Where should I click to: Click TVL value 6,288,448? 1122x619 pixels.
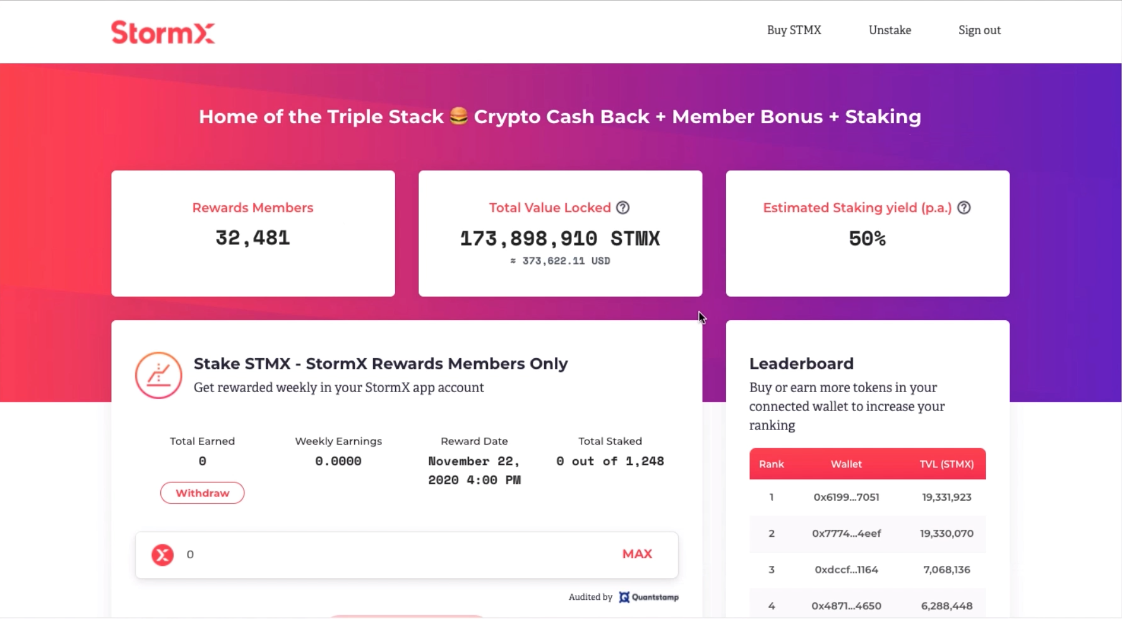tap(947, 606)
